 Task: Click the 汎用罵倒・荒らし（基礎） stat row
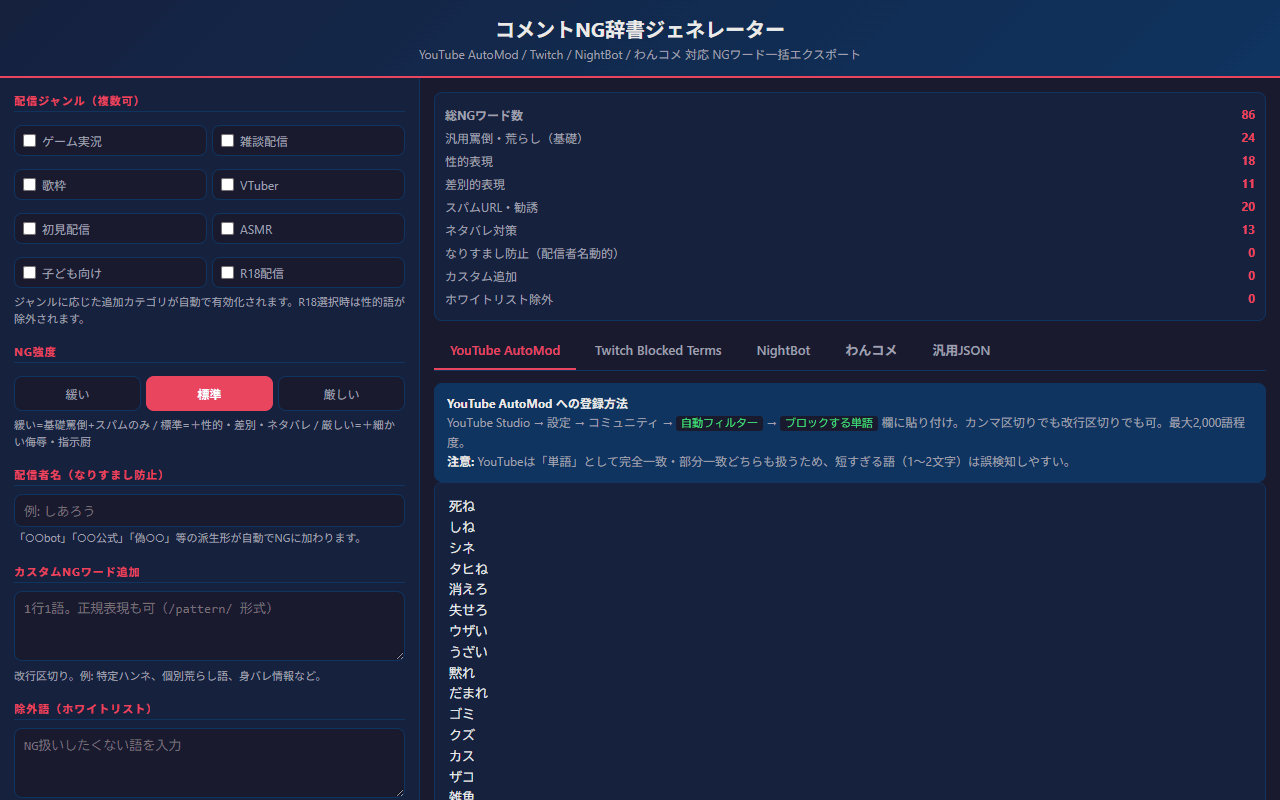coord(850,138)
